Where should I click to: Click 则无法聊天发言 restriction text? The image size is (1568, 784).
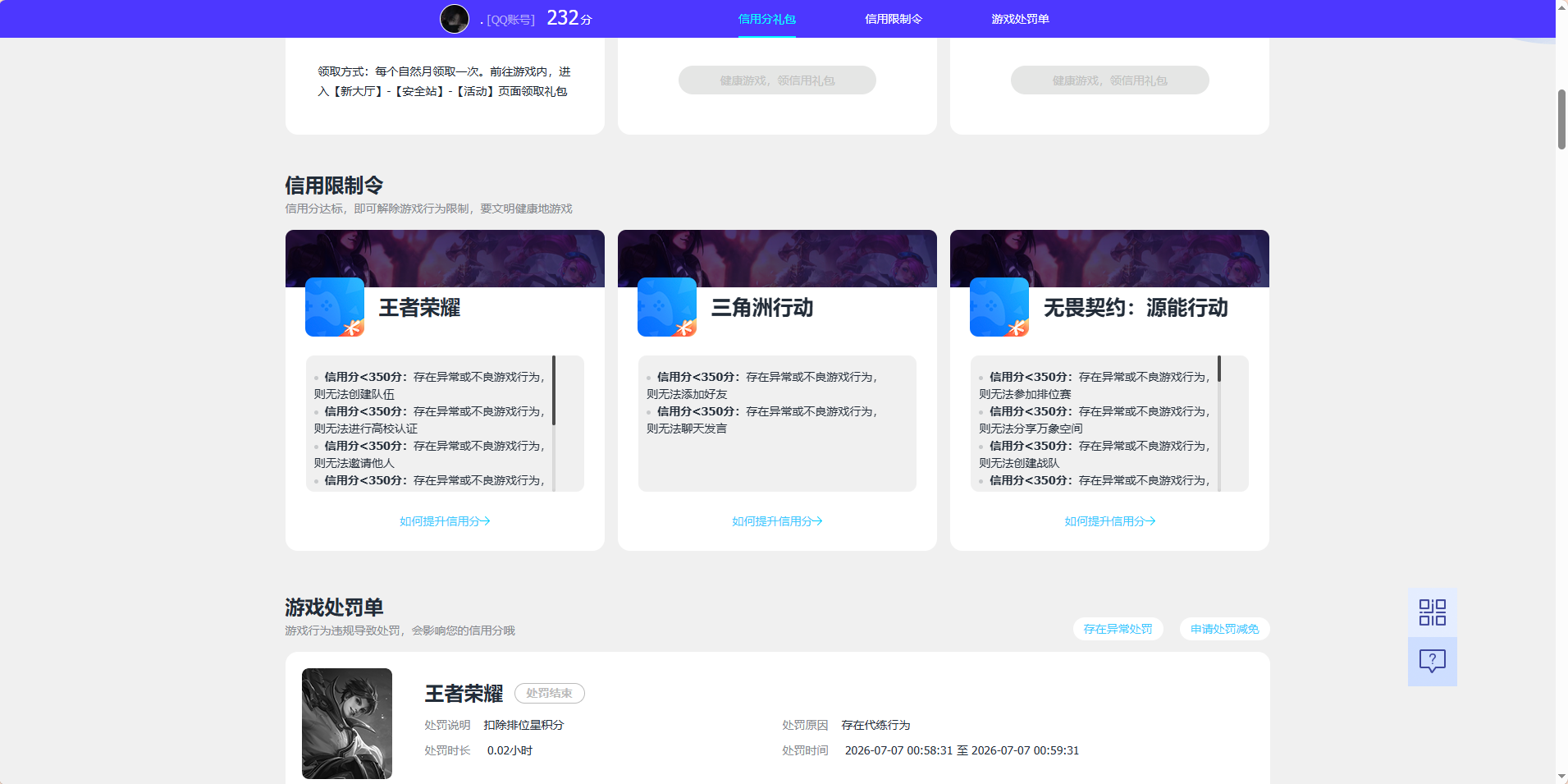[x=687, y=429]
